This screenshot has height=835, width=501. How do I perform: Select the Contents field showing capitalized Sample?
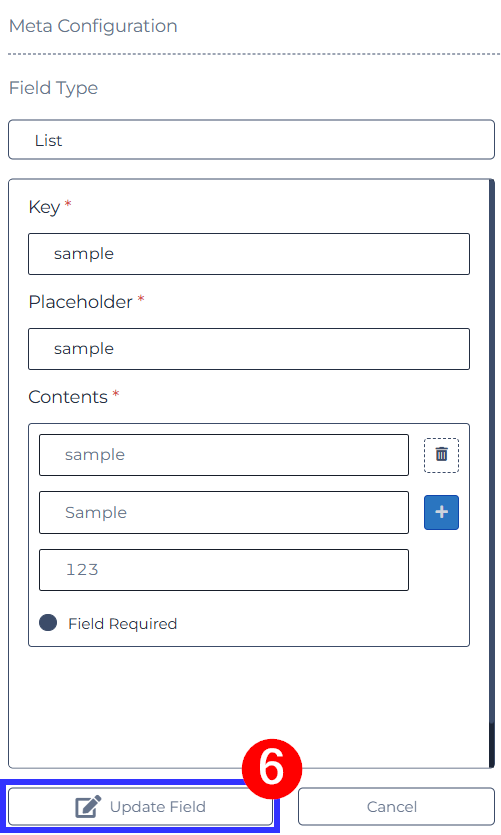coord(224,512)
